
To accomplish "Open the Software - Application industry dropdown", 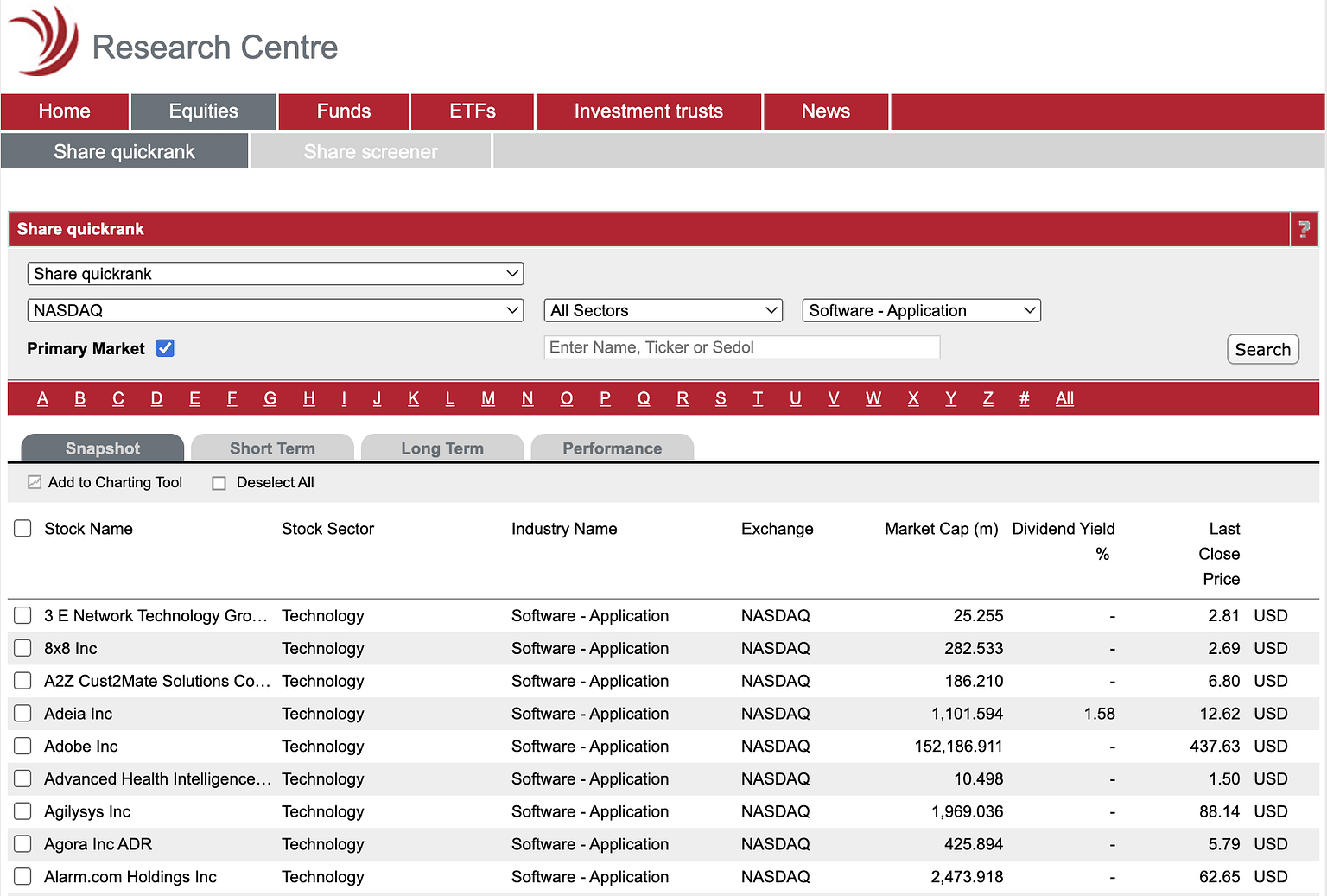I will click(920, 309).
